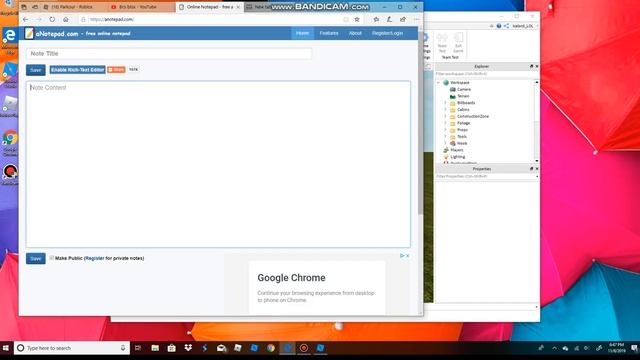640x360 pixels.
Task: Tick the Make Public checkbox
Action: [51, 258]
